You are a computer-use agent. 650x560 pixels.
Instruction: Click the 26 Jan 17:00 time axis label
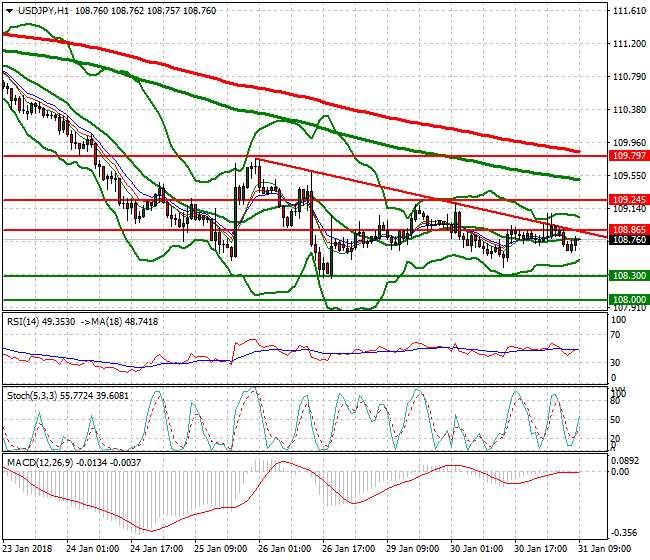click(x=349, y=549)
